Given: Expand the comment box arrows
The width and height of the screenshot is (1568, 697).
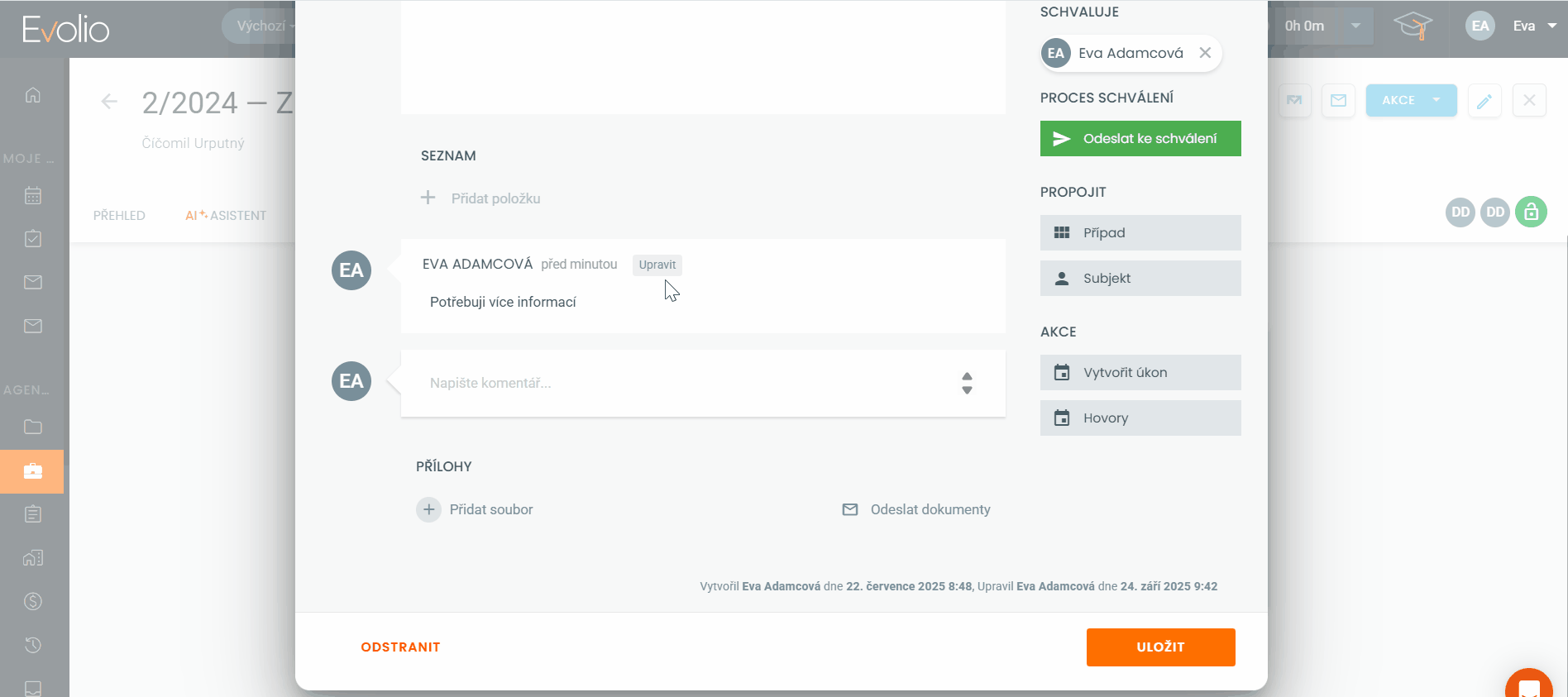Looking at the screenshot, I should click(x=967, y=383).
